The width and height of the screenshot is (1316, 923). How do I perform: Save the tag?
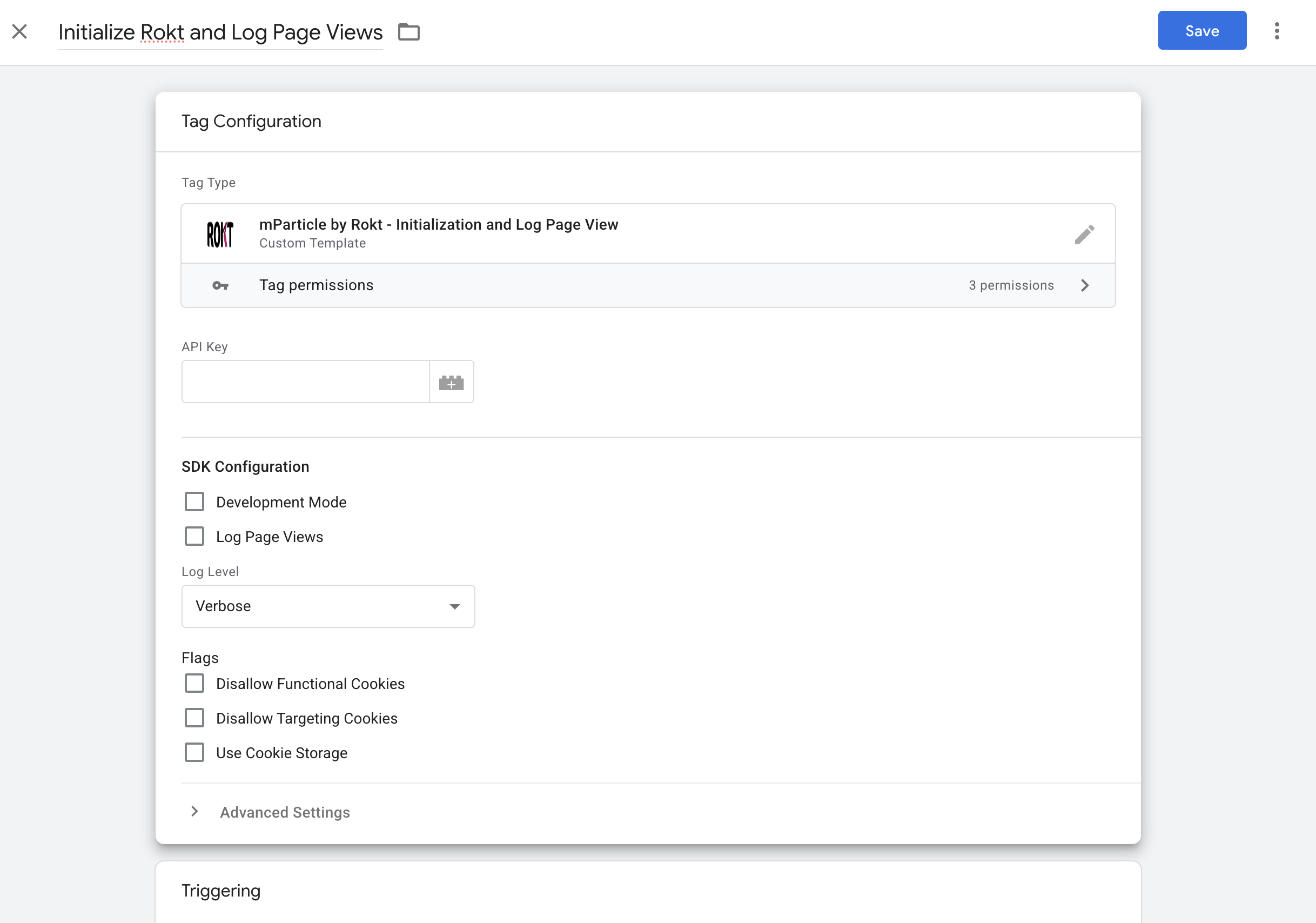pos(1202,30)
